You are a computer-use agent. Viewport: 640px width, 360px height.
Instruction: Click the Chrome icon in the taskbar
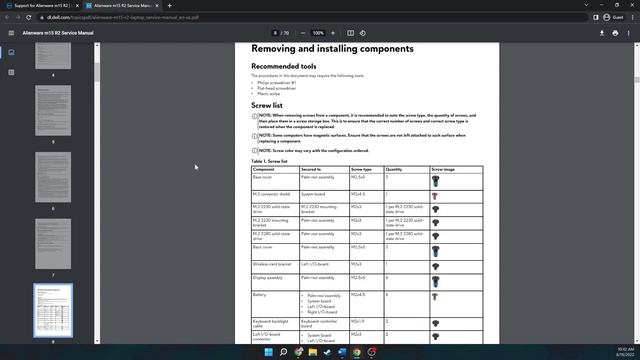pyautogui.click(x=357, y=352)
